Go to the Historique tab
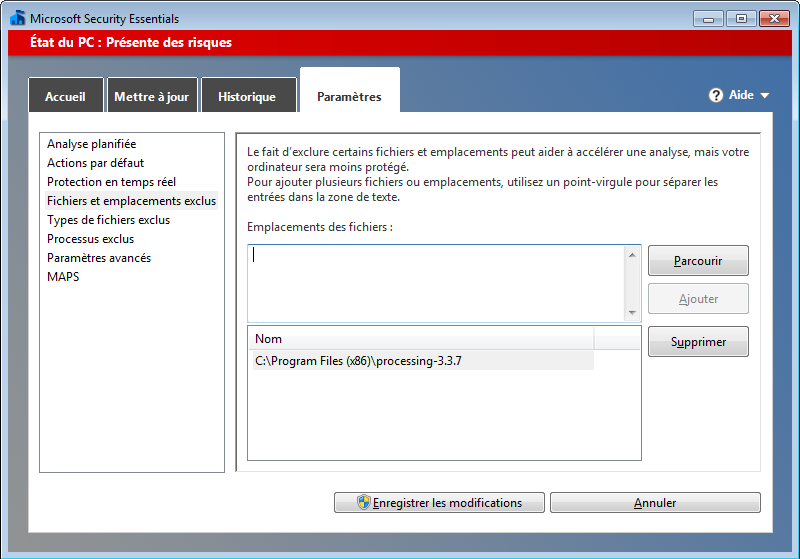Viewport: 800px width, 559px height. pos(248,95)
